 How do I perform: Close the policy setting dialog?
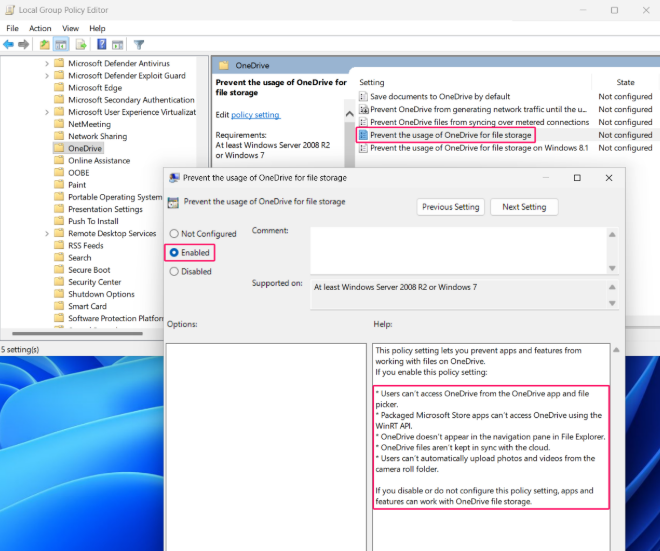click(609, 178)
